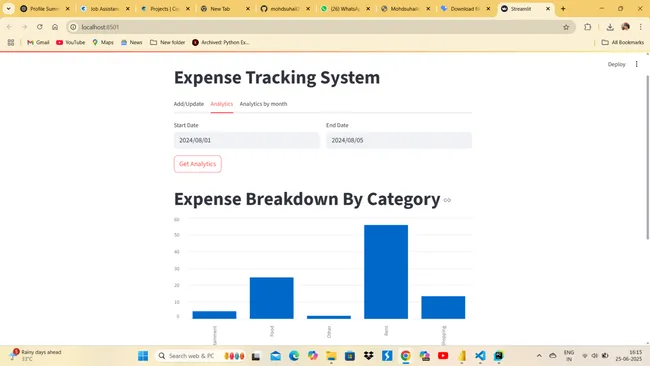The width and height of the screenshot is (650, 366).
Task: Click the End Date input field
Action: coord(399,140)
